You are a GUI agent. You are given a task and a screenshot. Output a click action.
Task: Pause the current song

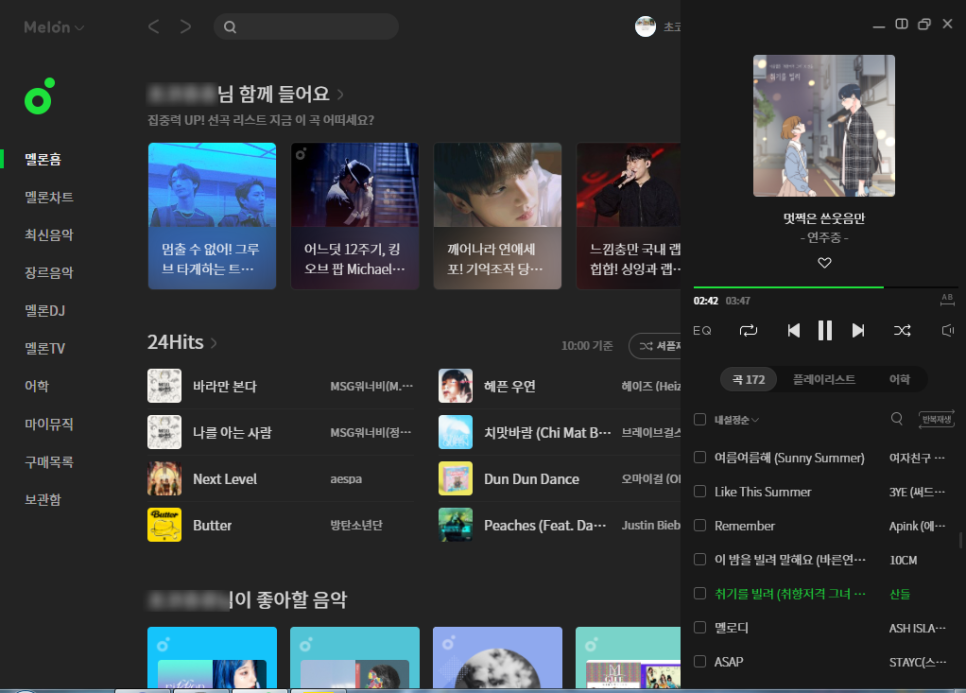(825, 331)
